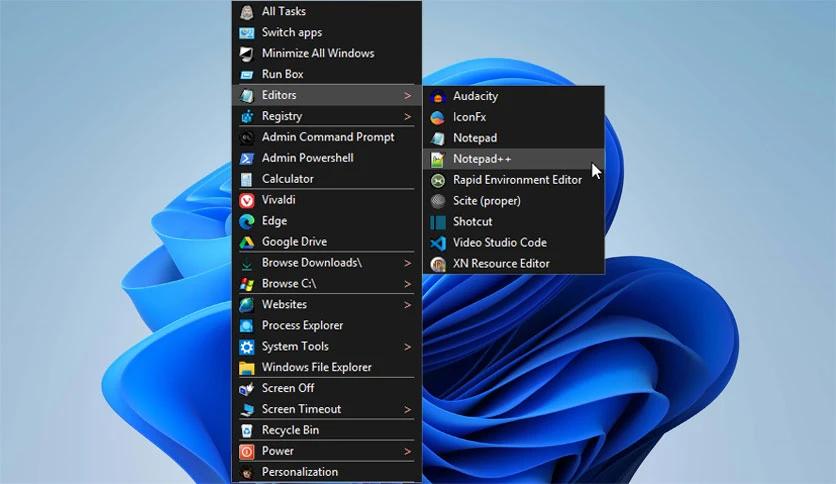Click the Video Studio Code icon
The image size is (836, 484).
(x=438, y=243)
